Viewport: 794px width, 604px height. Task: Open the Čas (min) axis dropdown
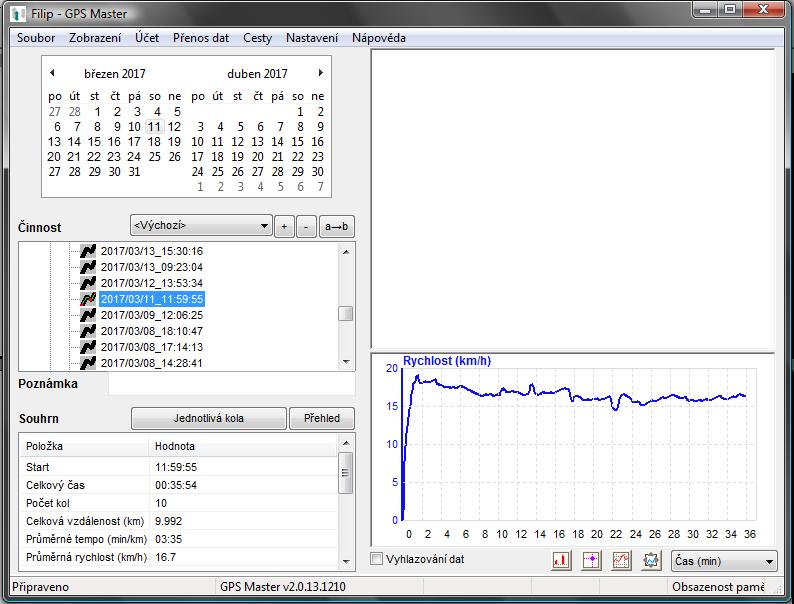tap(723, 562)
